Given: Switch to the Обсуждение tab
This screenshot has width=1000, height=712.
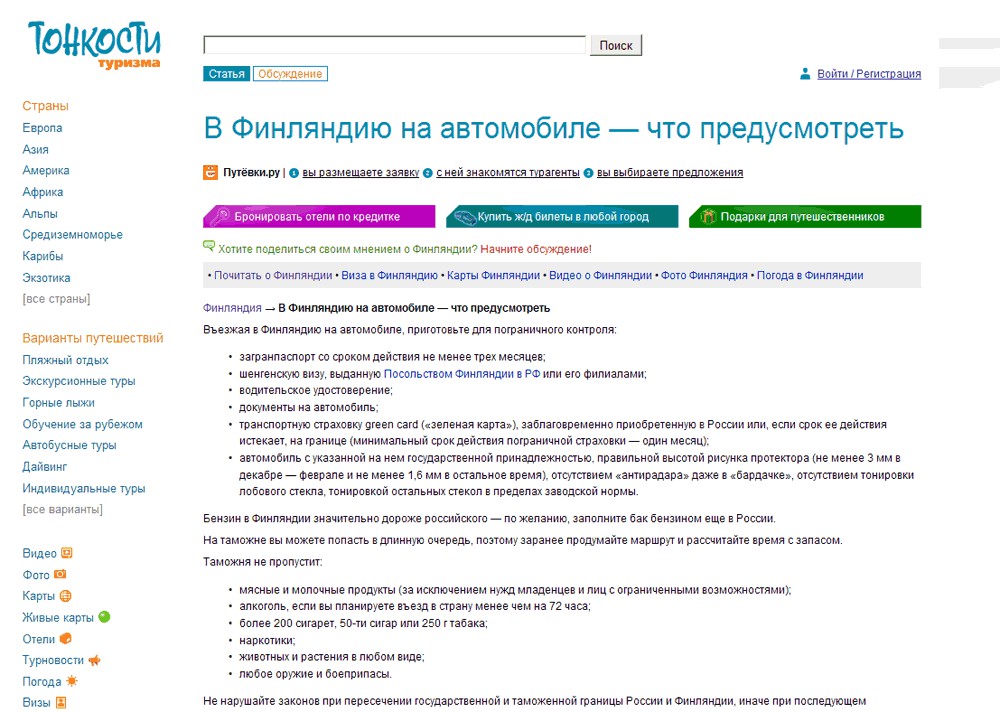Looking at the screenshot, I should [290, 74].
